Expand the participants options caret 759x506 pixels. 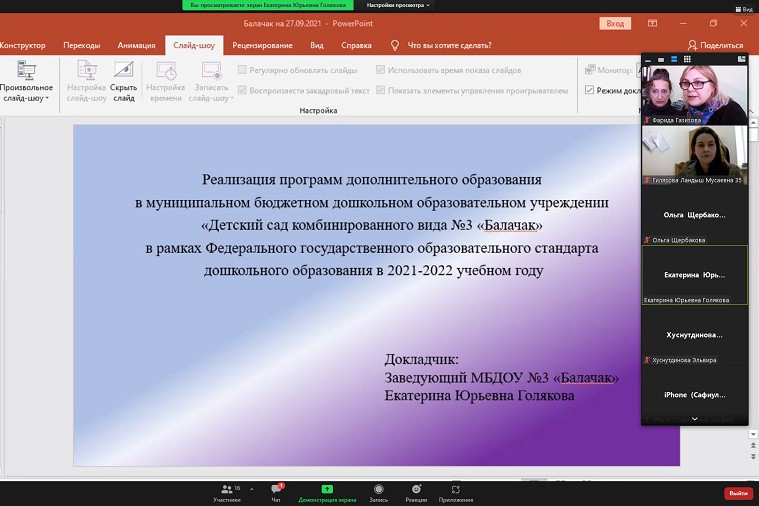pos(252,490)
